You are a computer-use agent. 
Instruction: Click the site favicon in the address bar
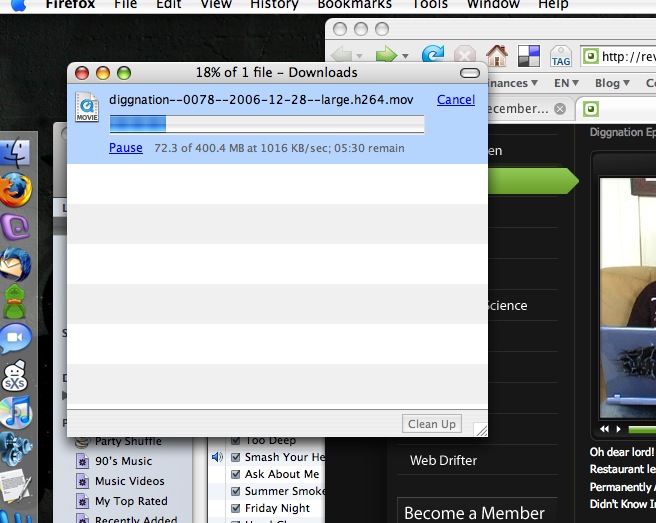[x=591, y=56]
